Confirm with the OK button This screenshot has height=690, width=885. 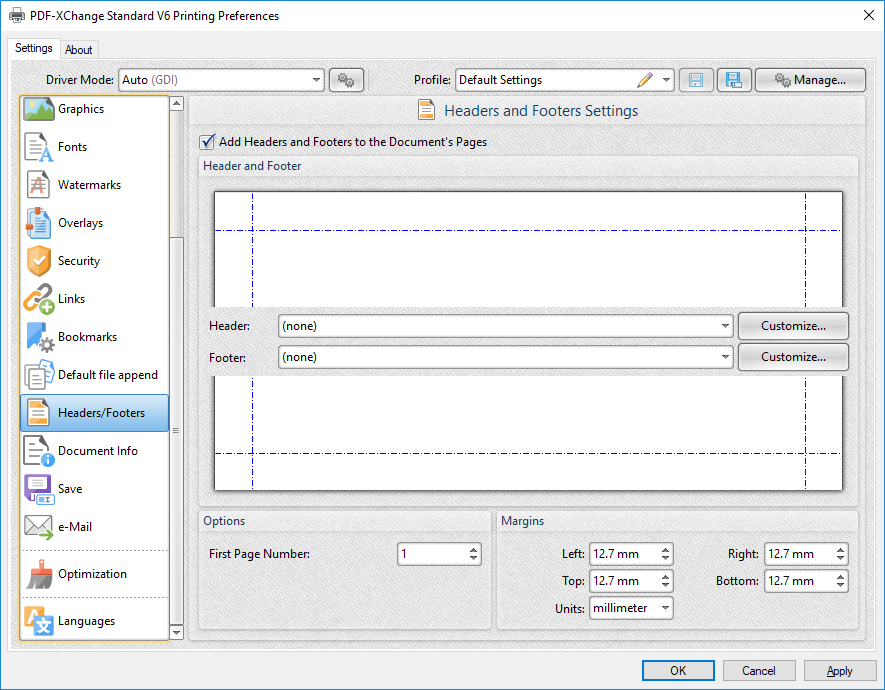pos(678,671)
